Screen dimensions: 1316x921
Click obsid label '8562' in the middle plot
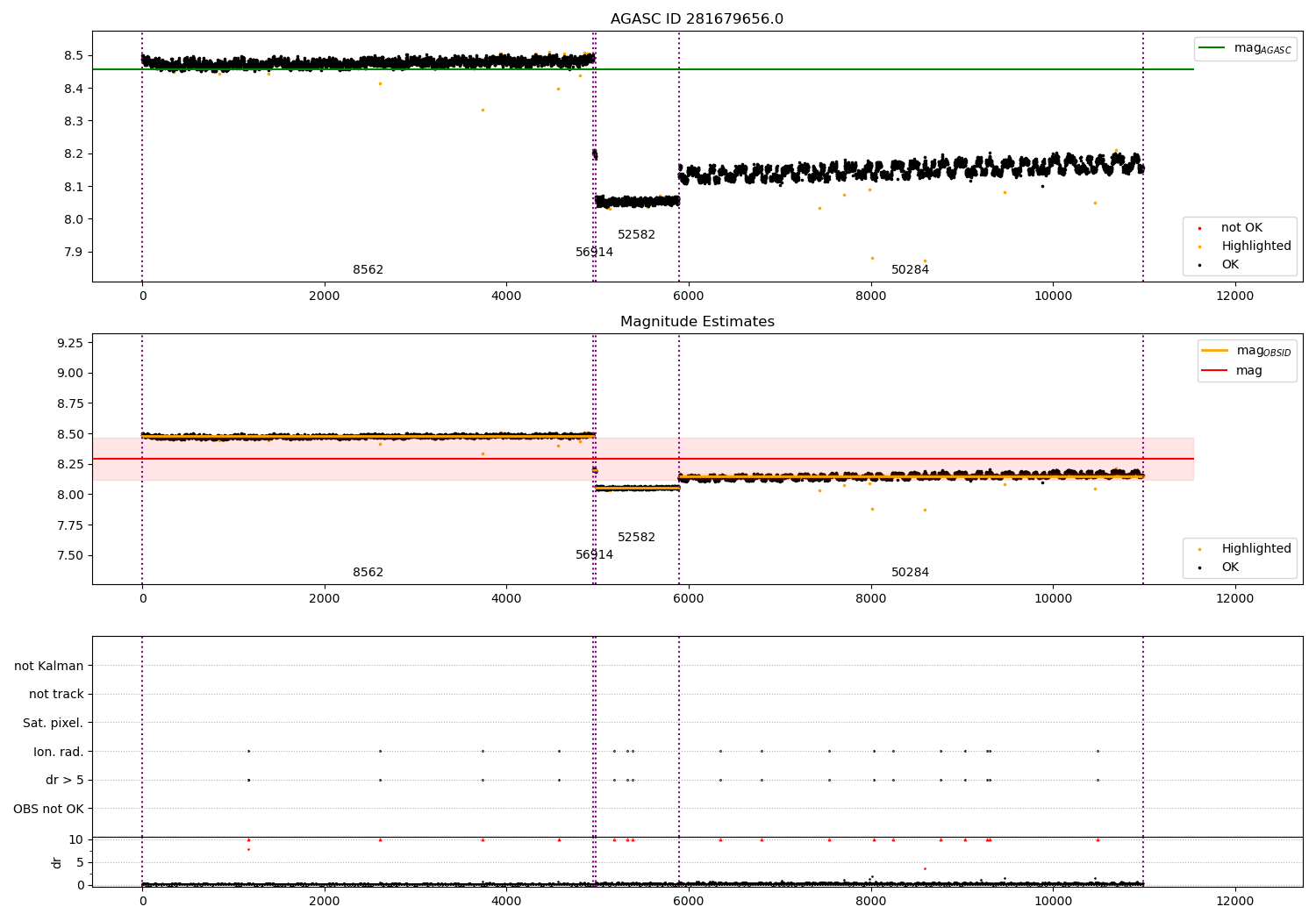pos(368,573)
